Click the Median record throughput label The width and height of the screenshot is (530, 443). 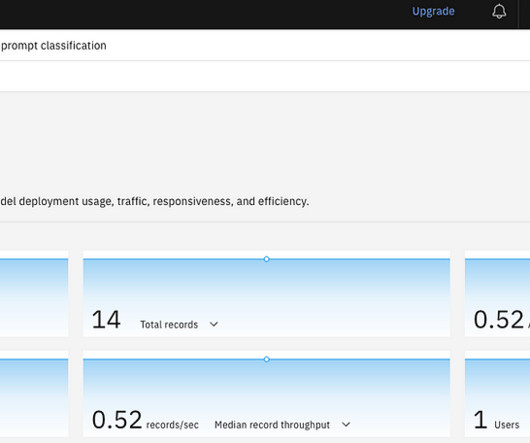coord(272,425)
